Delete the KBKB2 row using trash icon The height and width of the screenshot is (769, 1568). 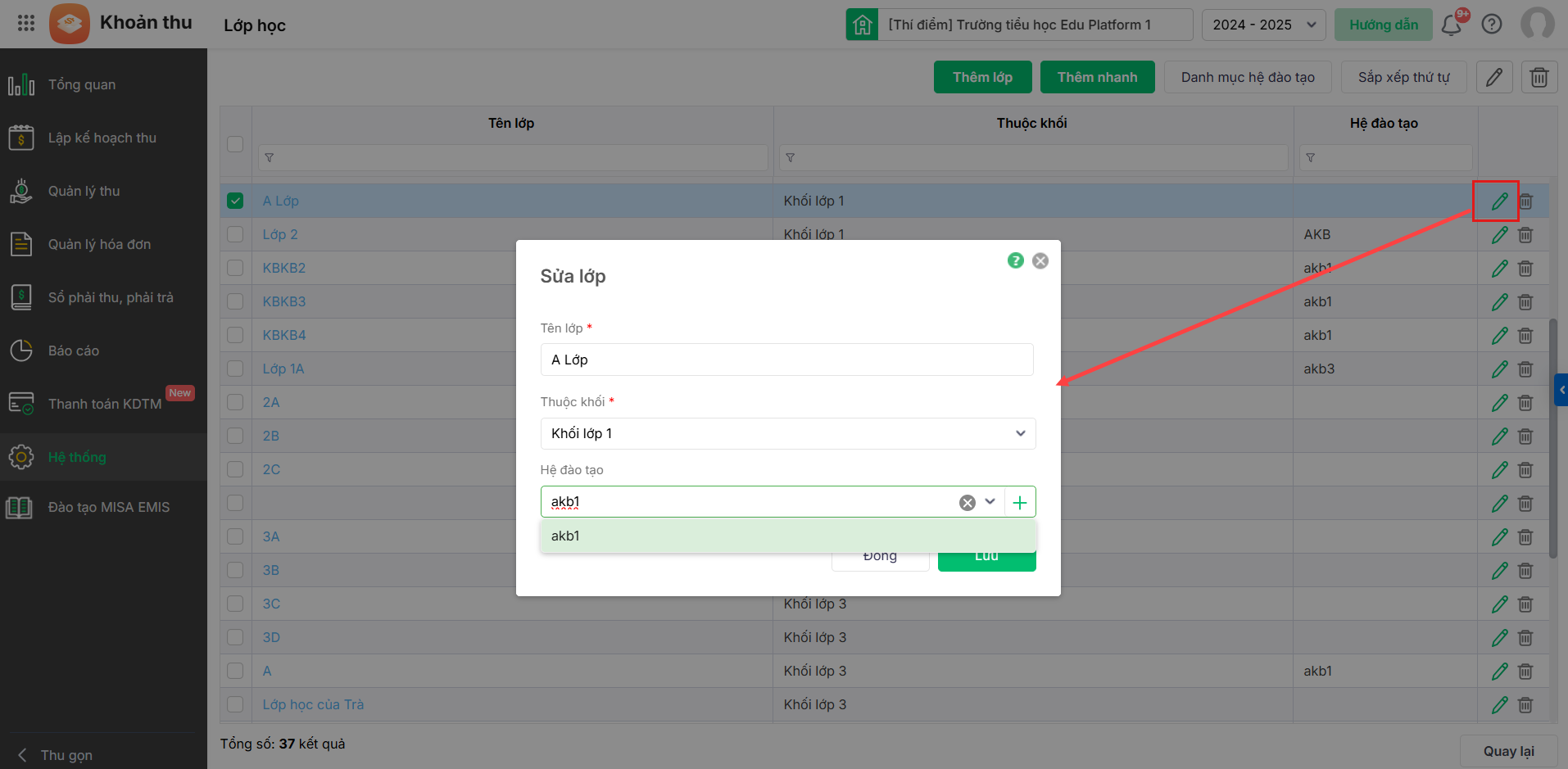click(1525, 269)
